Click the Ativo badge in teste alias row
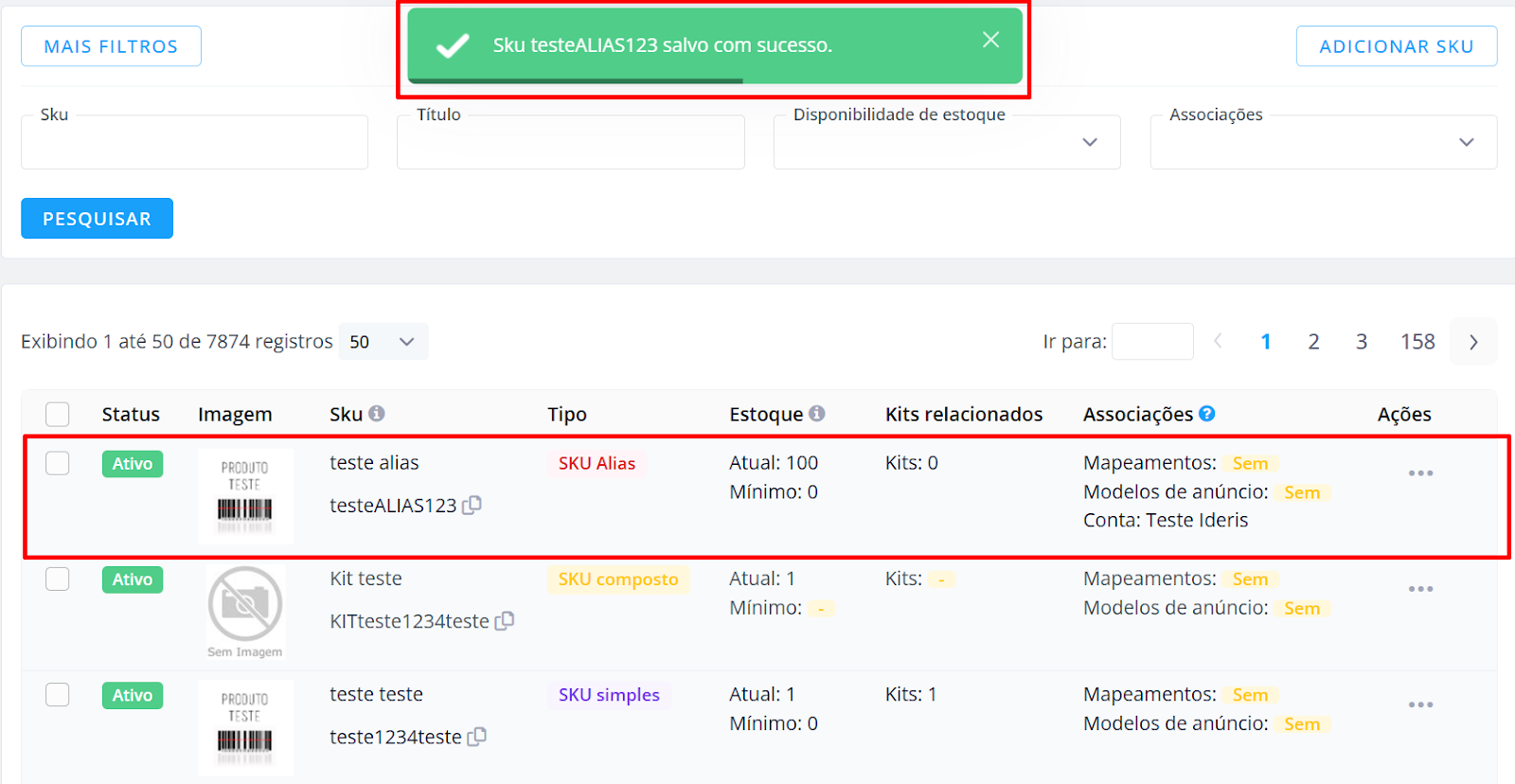This screenshot has height=784, width=1515. 133,464
